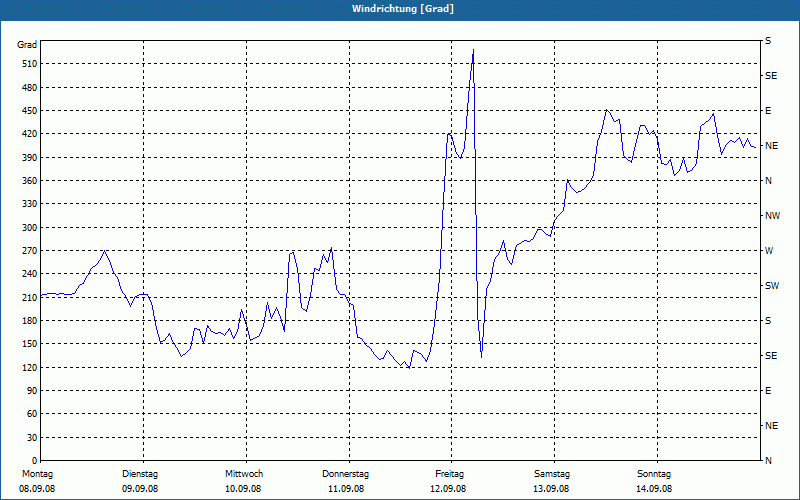This screenshot has width=800, height=500.
Task: Click the date 14.09.08
Action: coord(654,489)
